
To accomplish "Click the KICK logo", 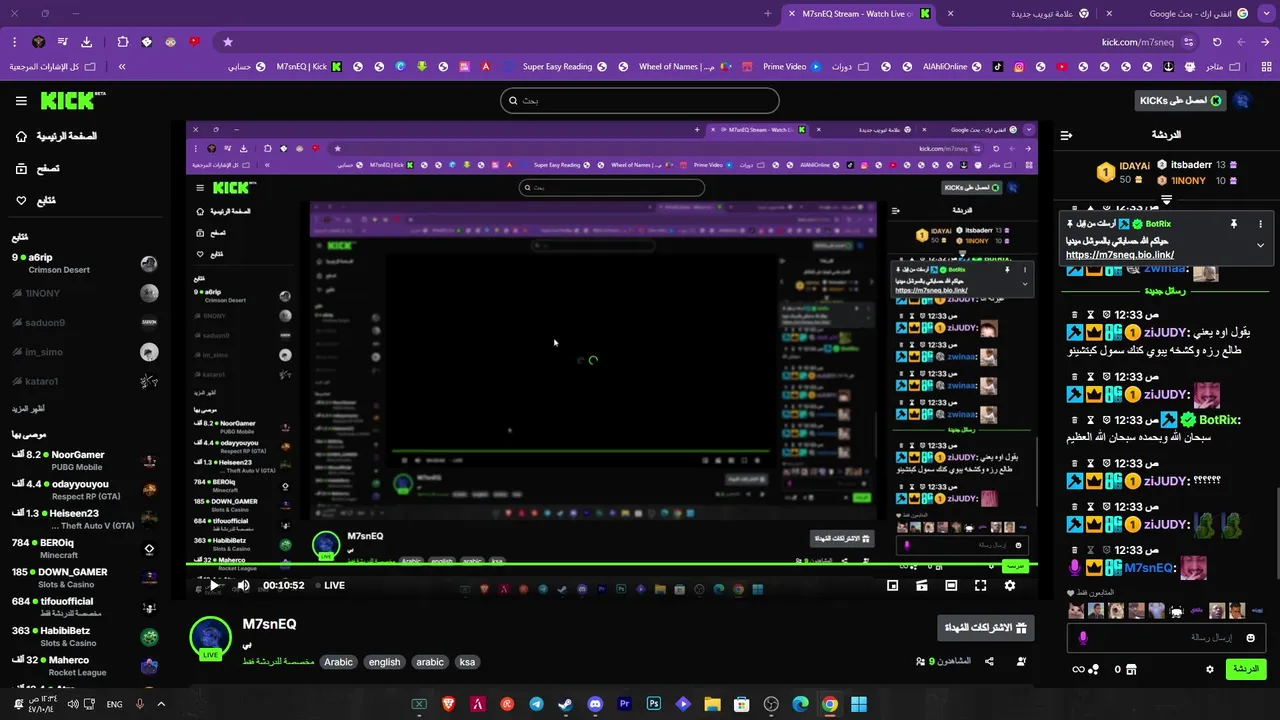I will point(72,100).
